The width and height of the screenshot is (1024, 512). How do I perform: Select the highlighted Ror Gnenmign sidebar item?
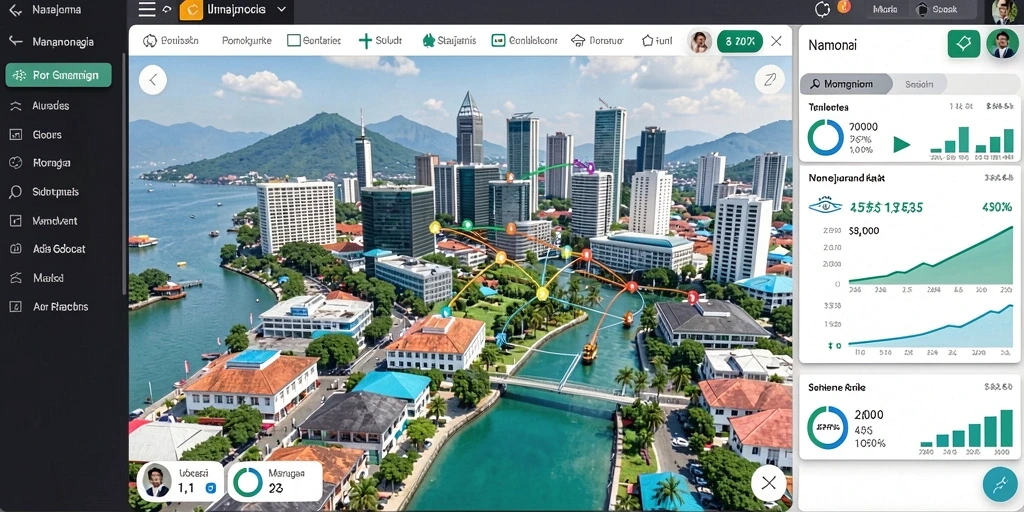click(x=58, y=75)
